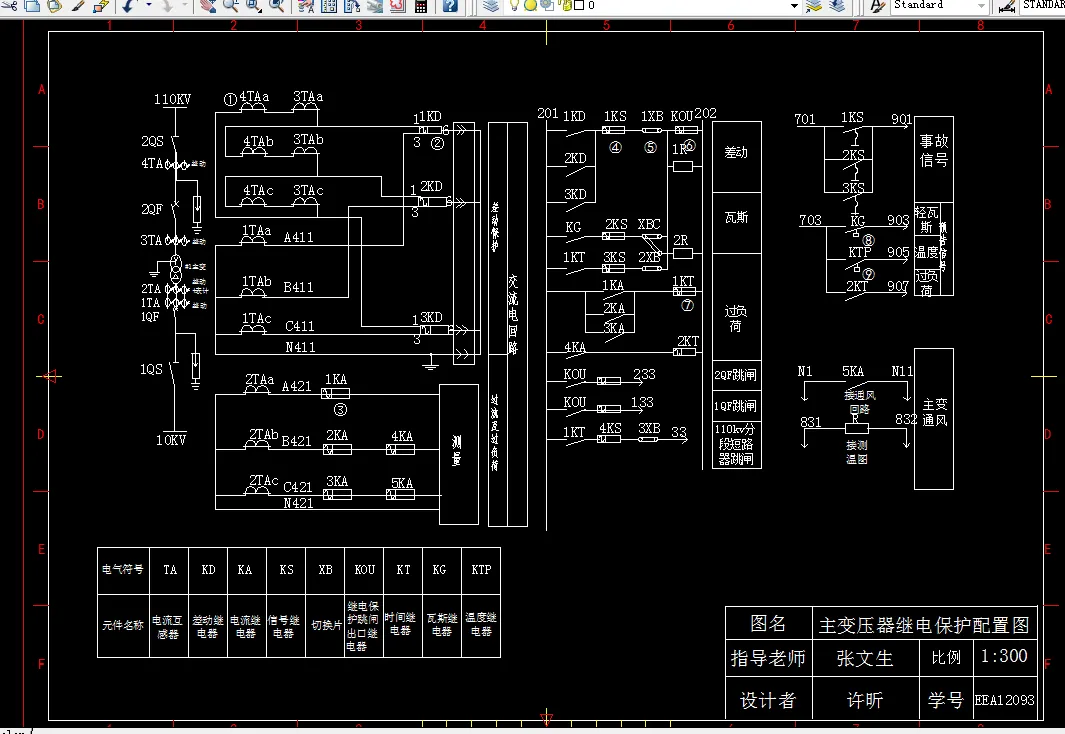Viewport: 1065px width, 734px height.
Task: Open the QuickCalc calculator icon
Action: [420, 6]
